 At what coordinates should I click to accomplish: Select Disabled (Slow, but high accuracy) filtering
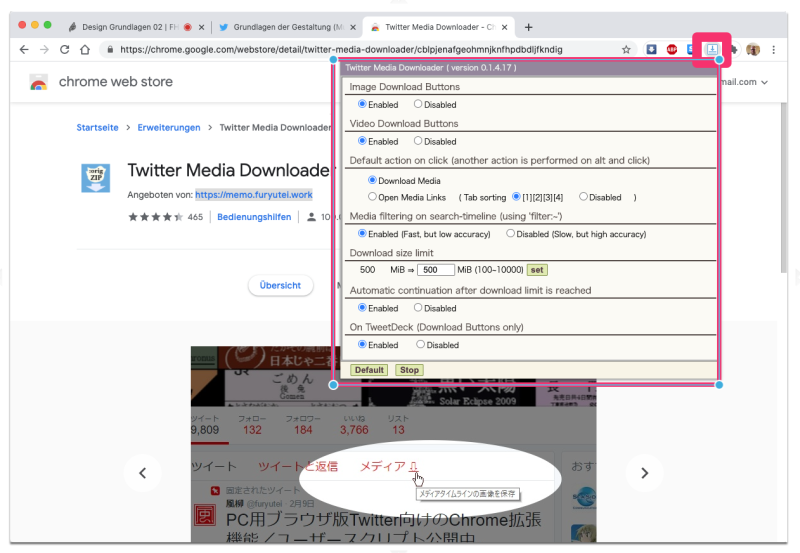click(511, 234)
